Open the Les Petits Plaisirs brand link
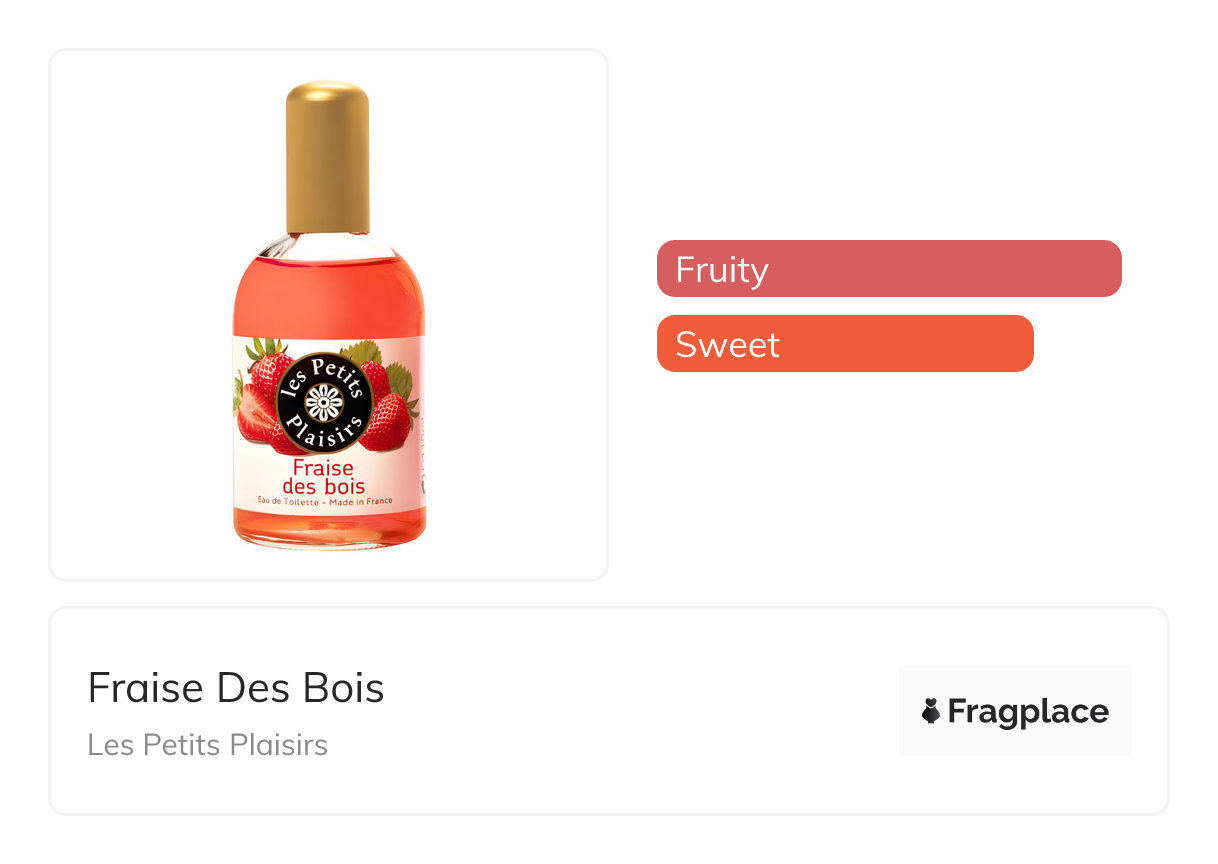The width and height of the screenshot is (1218, 864). [x=208, y=745]
